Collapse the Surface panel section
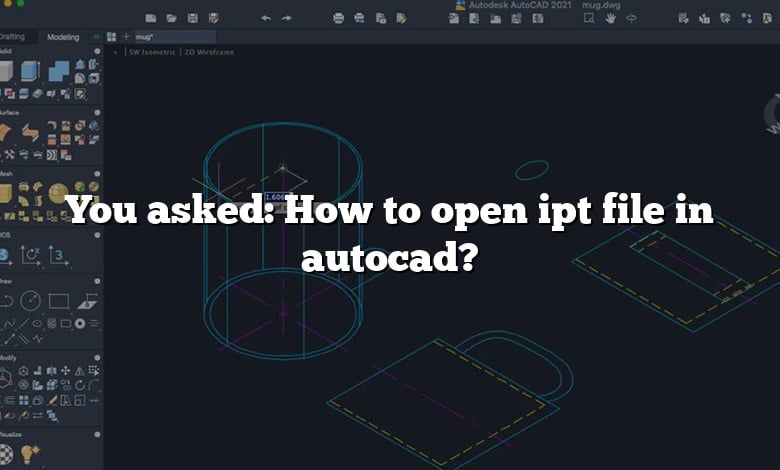 tap(98, 113)
